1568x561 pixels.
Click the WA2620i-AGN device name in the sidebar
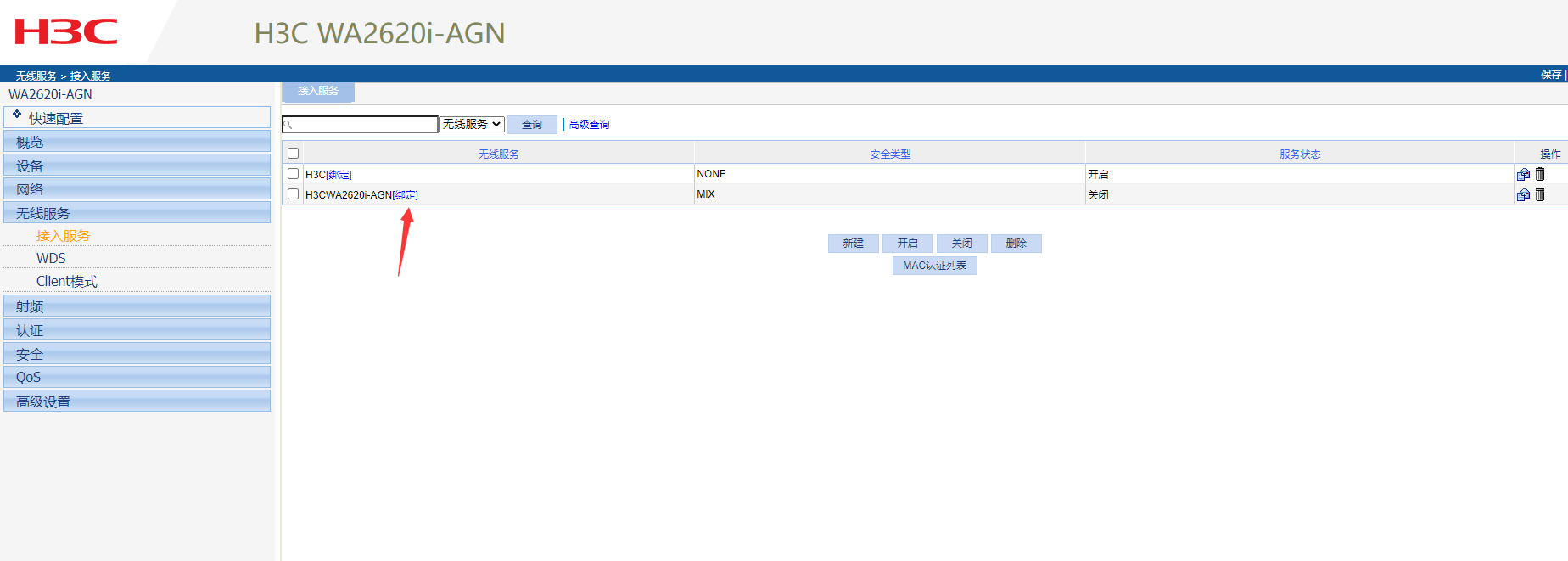(x=50, y=94)
